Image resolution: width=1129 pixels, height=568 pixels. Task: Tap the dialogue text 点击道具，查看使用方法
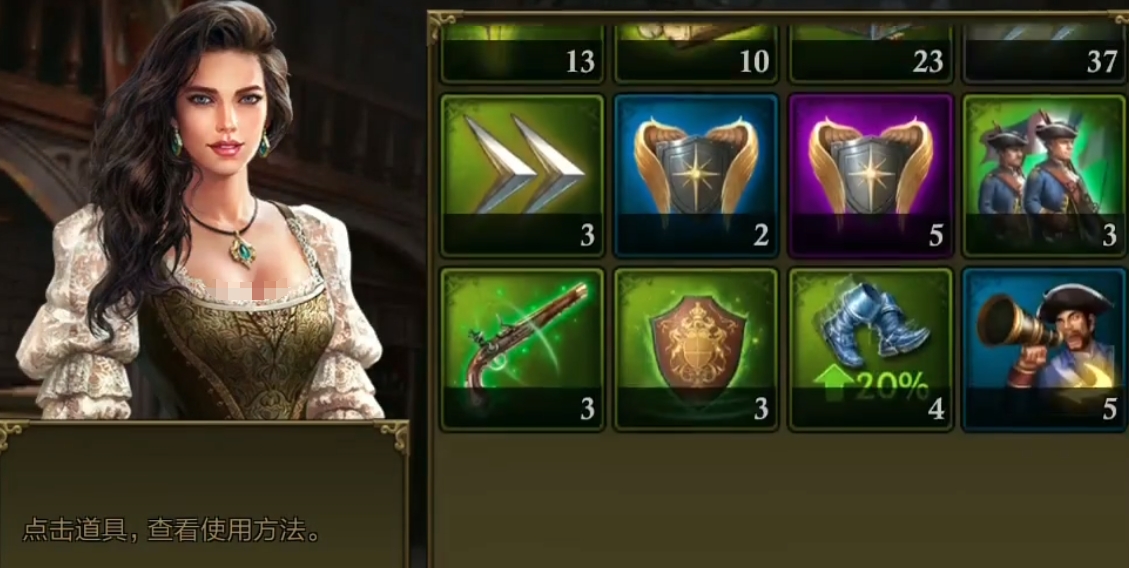[x=171, y=531]
